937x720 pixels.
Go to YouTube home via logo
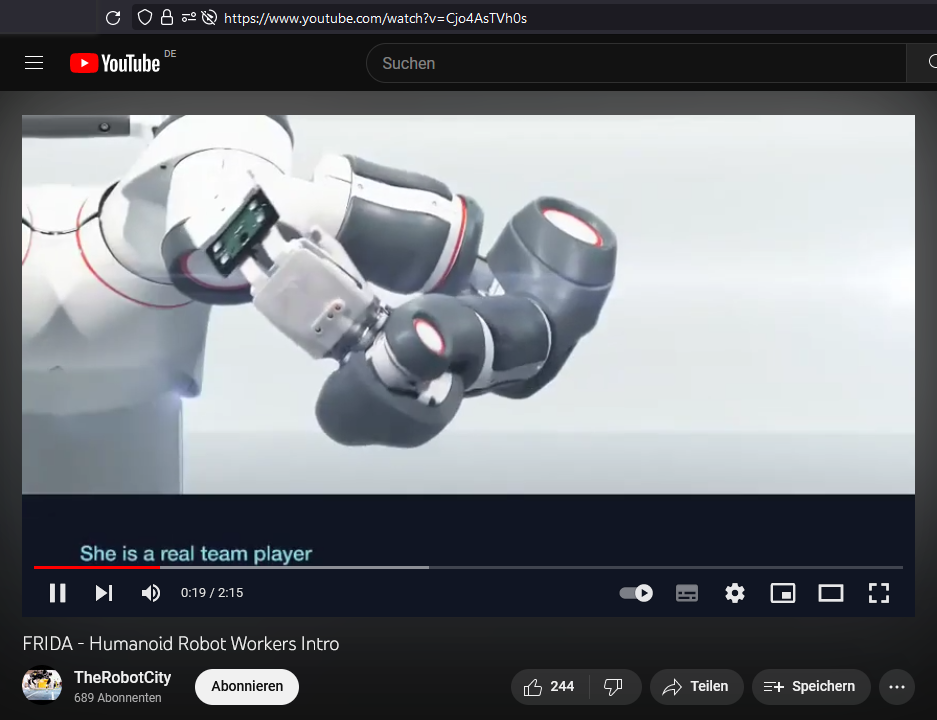(x=115, y=63)
